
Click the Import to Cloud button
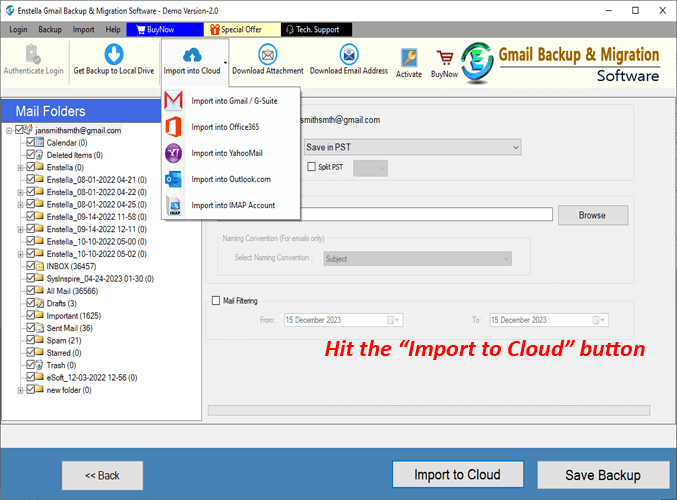(457, 474)
